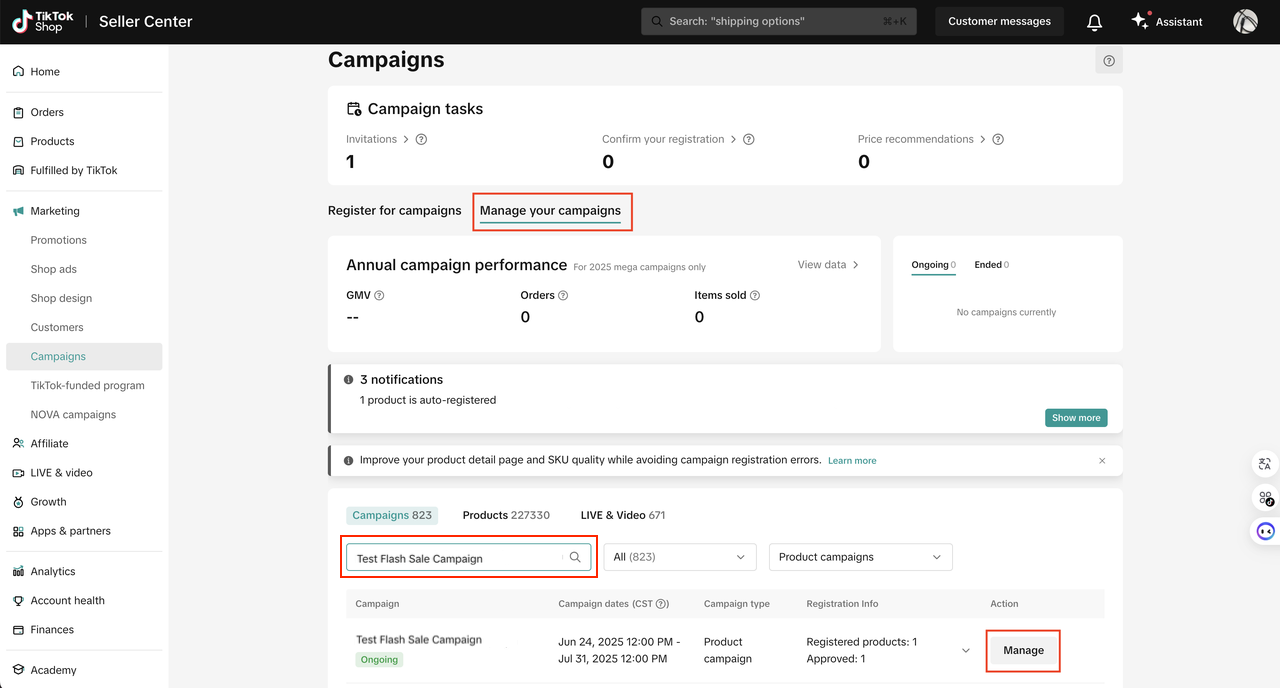Click Show more in notifications

[1075, 418]
